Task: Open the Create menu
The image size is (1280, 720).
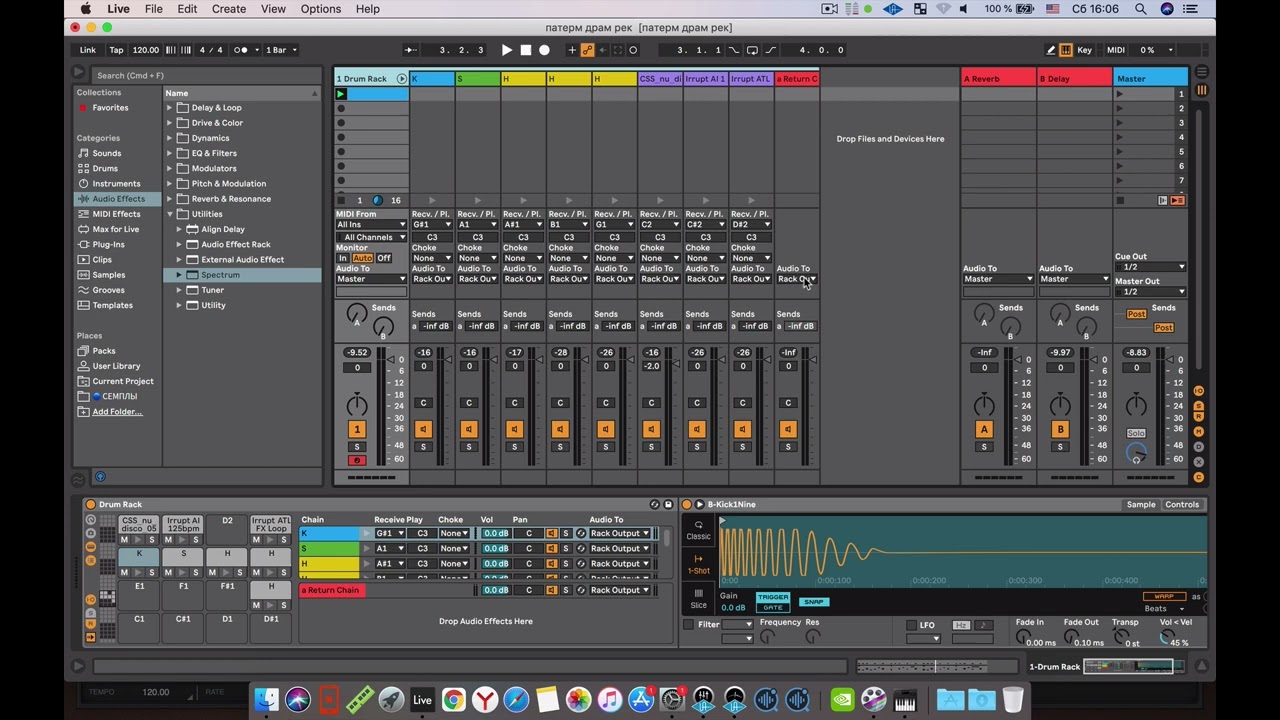Action: [228, 9]
